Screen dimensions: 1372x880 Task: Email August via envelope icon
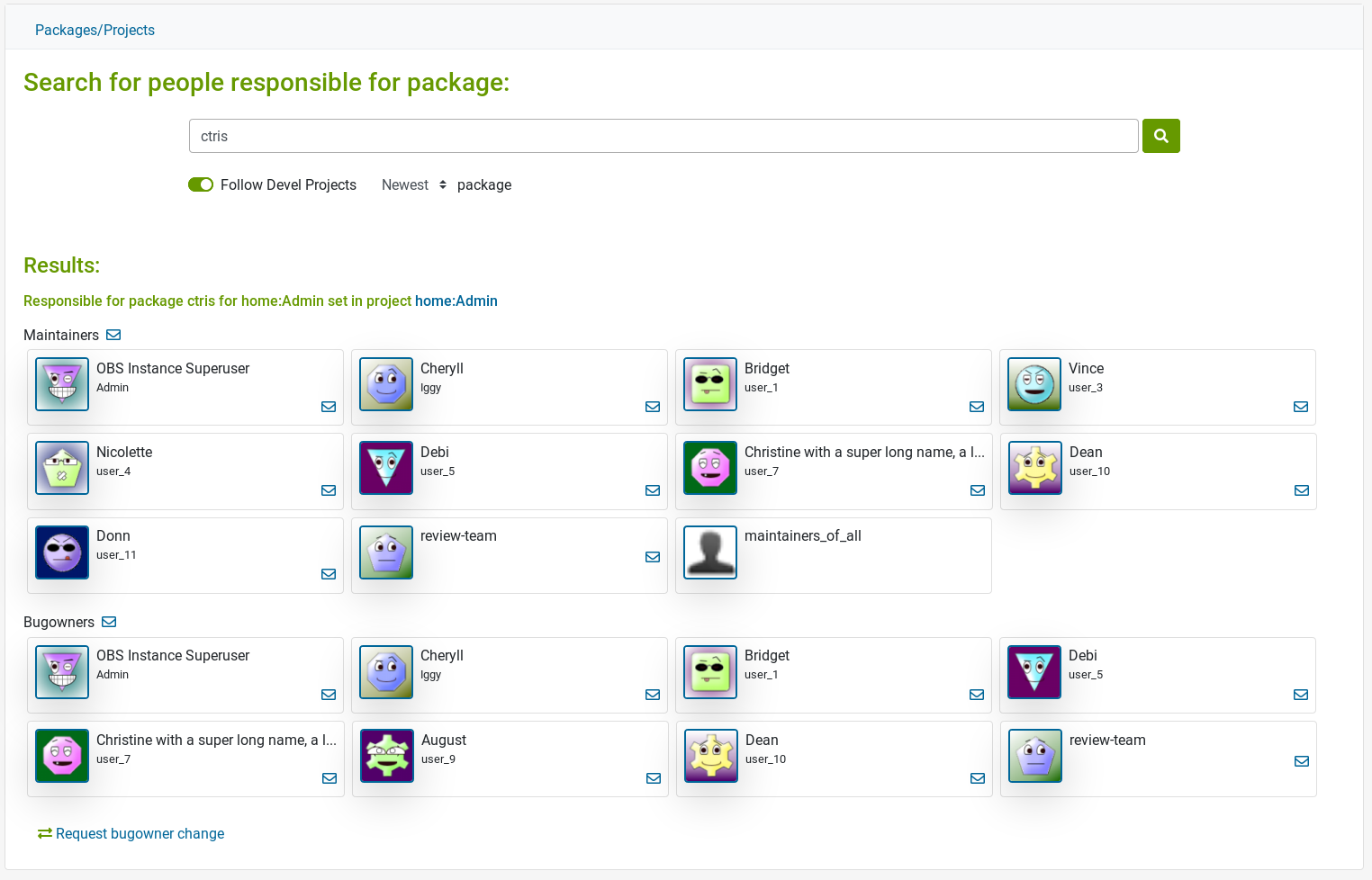click(653, 778)
